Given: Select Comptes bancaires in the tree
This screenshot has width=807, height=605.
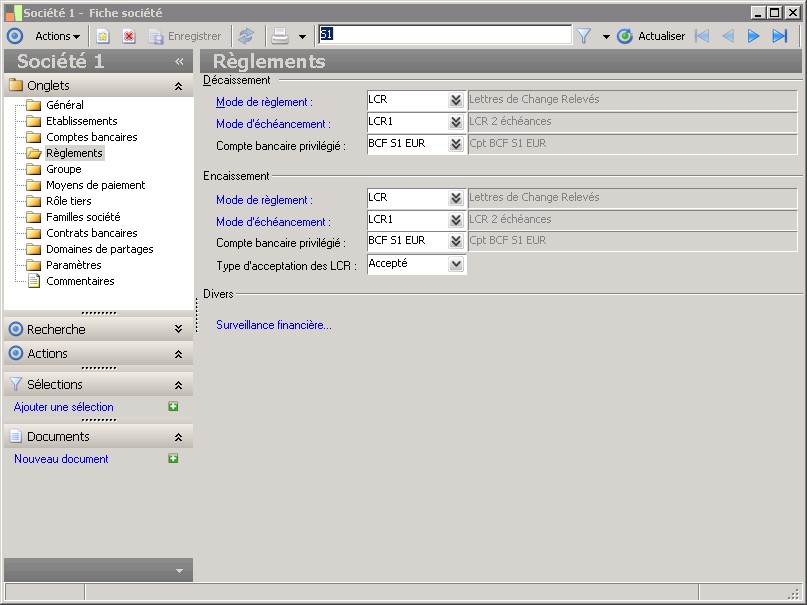Looking at the screenshot, I should pos(91,137).
